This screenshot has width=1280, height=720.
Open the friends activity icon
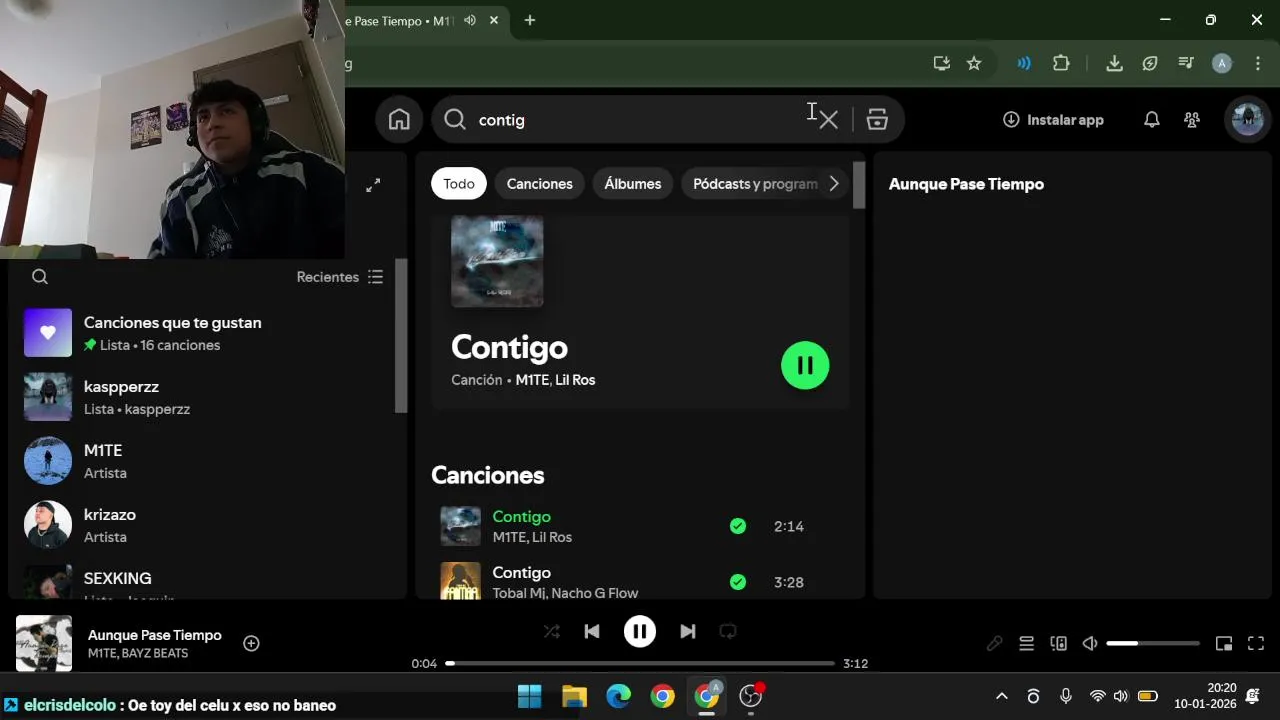pos(1192,120)
